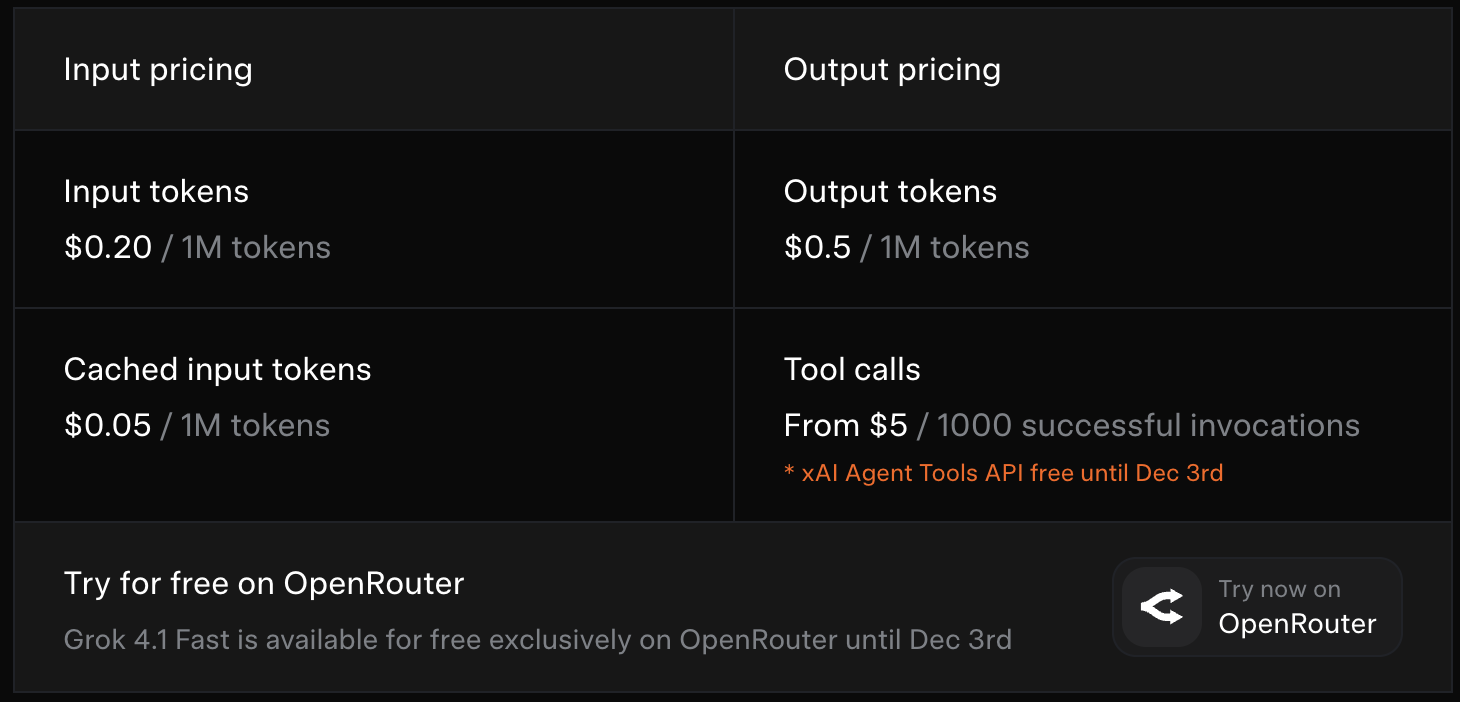Click the 'Input pricing' column header
This screenshot has height=702, width=1460.
click(158, 70)
